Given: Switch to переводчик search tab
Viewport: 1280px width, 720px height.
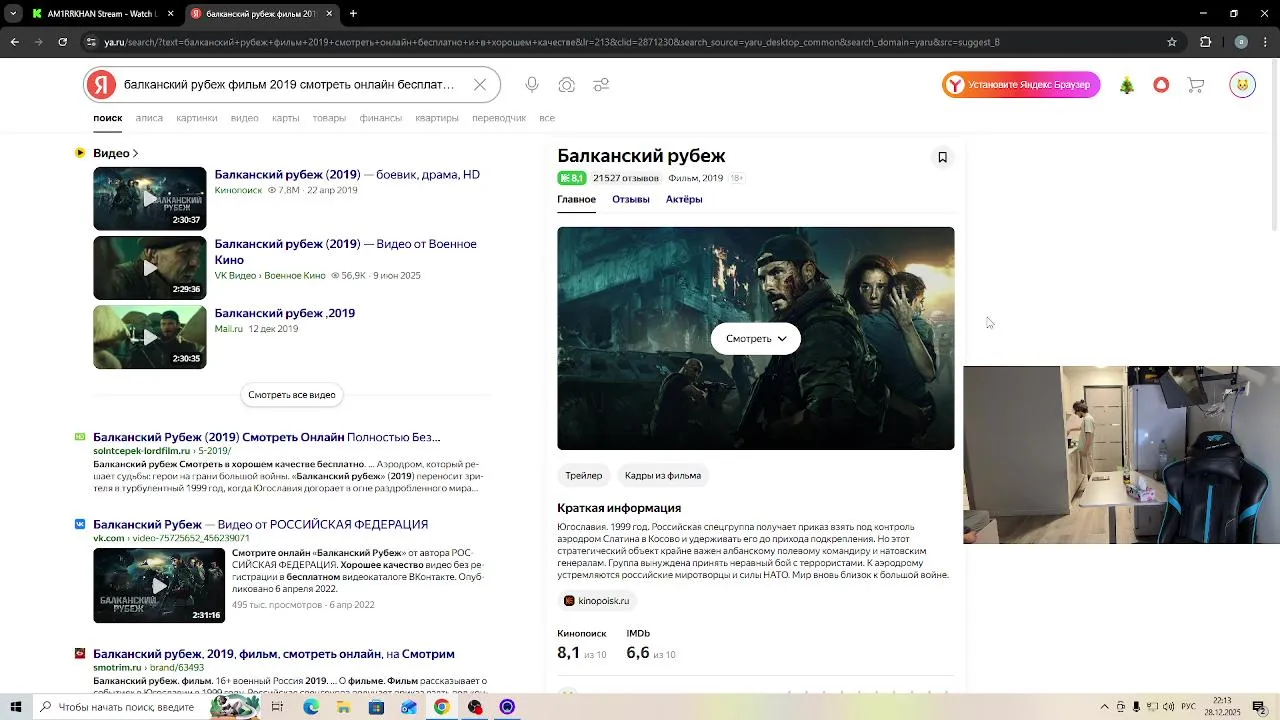Looking at the screenshot, I should pyautogui.click(x=499, y=118).
